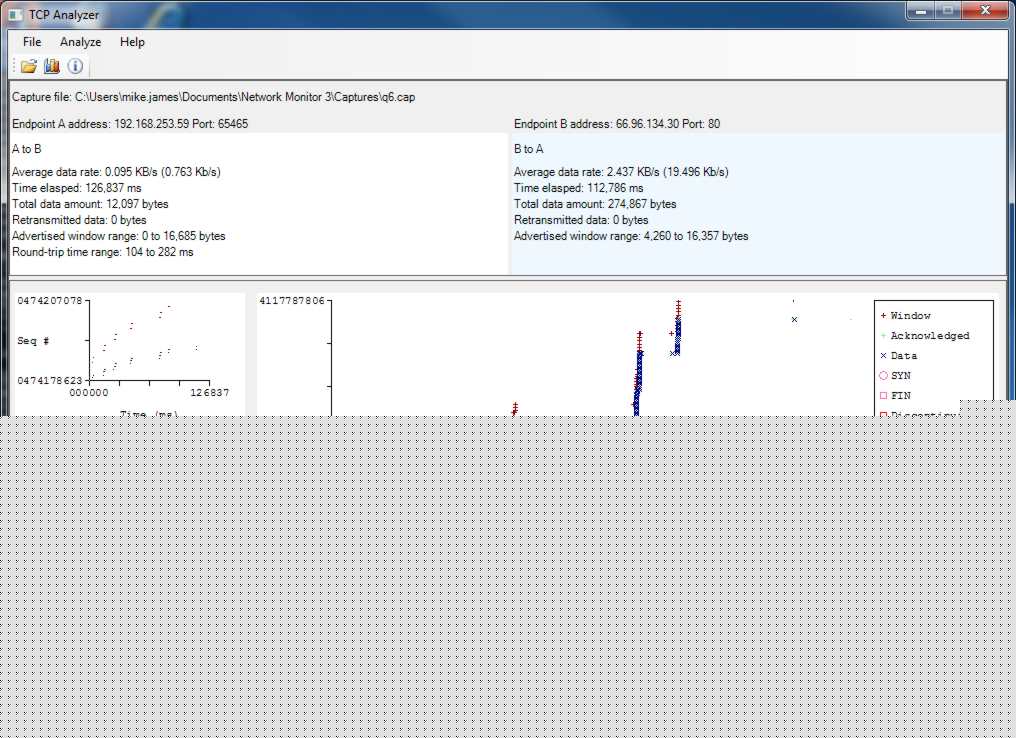Click the Analyze chart toolbar icon
The width and height of the screenshot is (1016, 738).
(x=52, y=66)
